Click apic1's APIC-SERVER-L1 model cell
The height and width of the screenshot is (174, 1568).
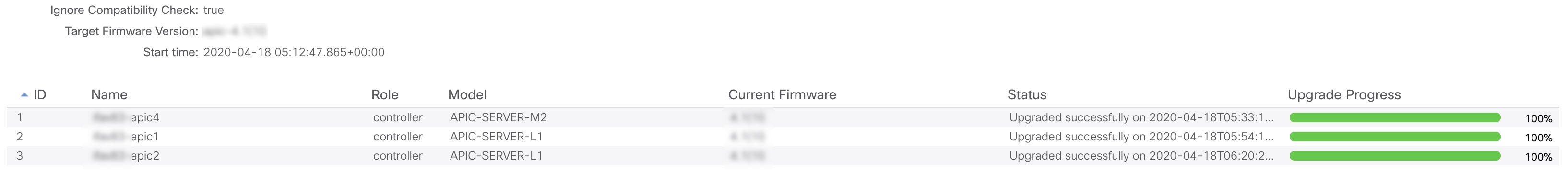point(496,137)
